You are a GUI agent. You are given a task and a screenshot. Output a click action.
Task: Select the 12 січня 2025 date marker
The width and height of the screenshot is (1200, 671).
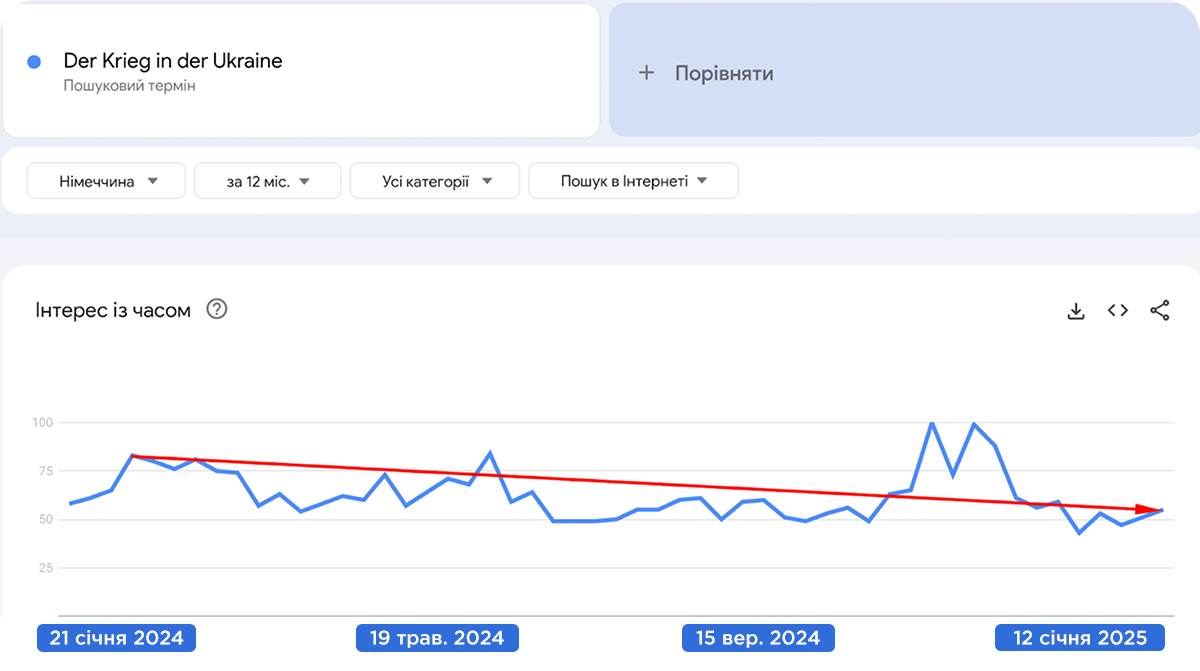click(x=1079, y=638)
